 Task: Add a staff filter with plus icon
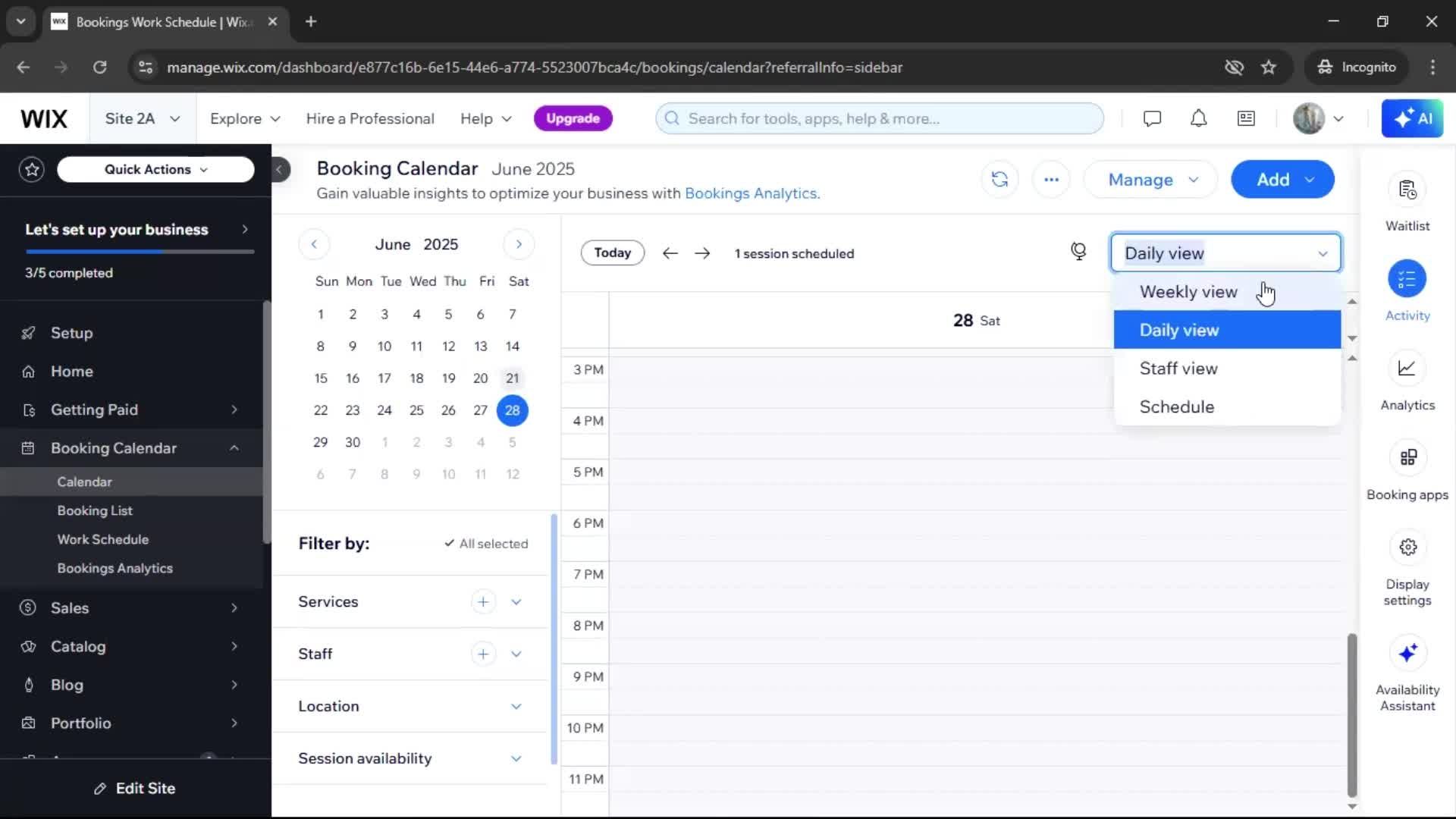[483, 654]
